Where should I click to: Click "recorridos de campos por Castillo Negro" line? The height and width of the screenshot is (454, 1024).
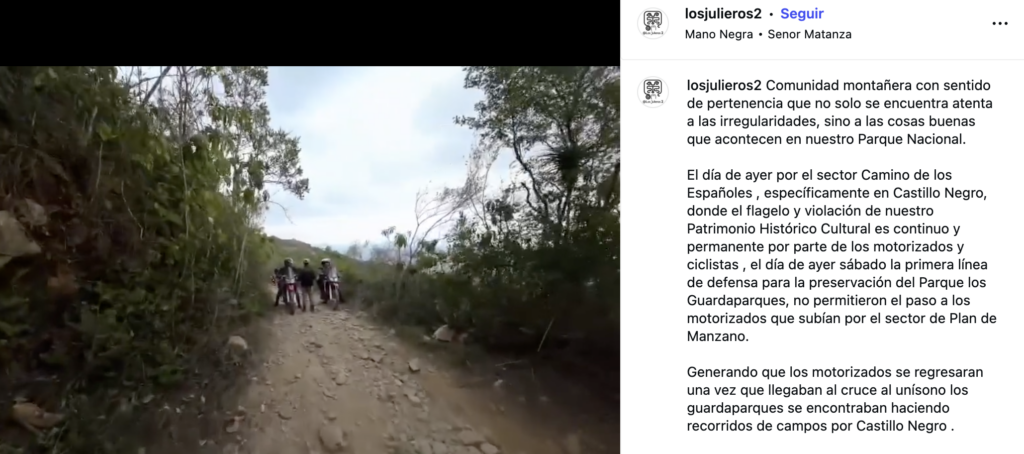click(x=816, y=426)
